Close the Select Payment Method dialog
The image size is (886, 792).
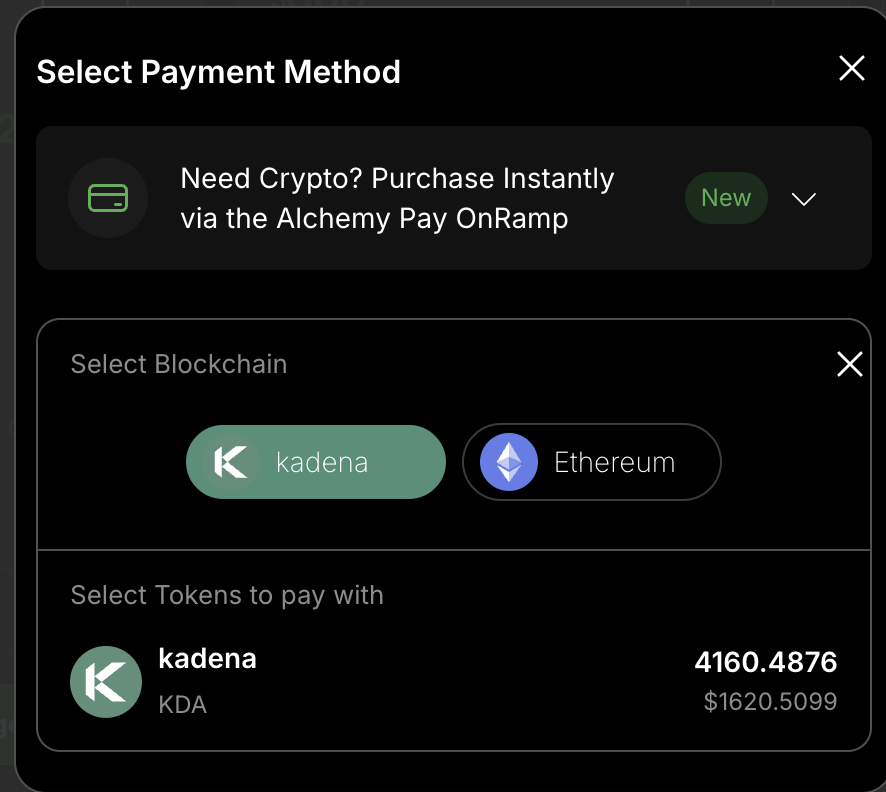pyautogui.click(x=851, y=68)
